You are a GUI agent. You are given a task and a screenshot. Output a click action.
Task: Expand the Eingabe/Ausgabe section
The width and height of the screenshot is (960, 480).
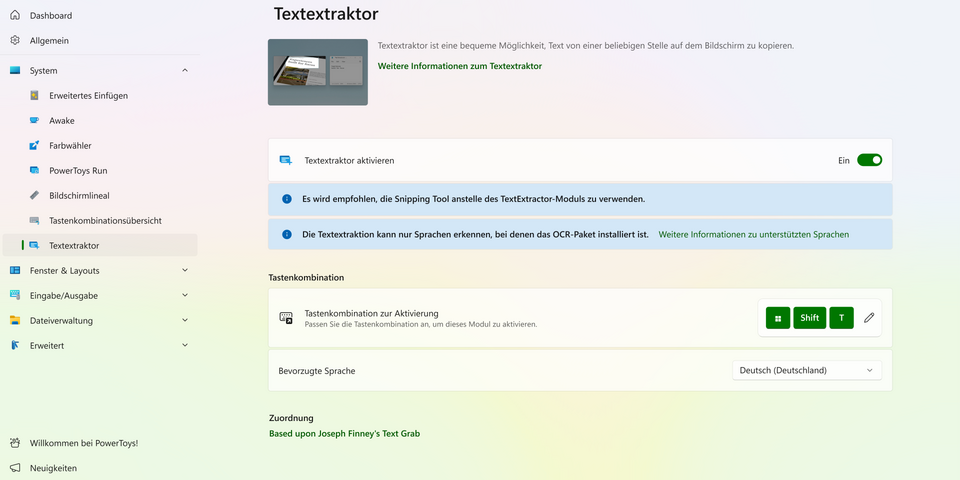tap(185, 296)
